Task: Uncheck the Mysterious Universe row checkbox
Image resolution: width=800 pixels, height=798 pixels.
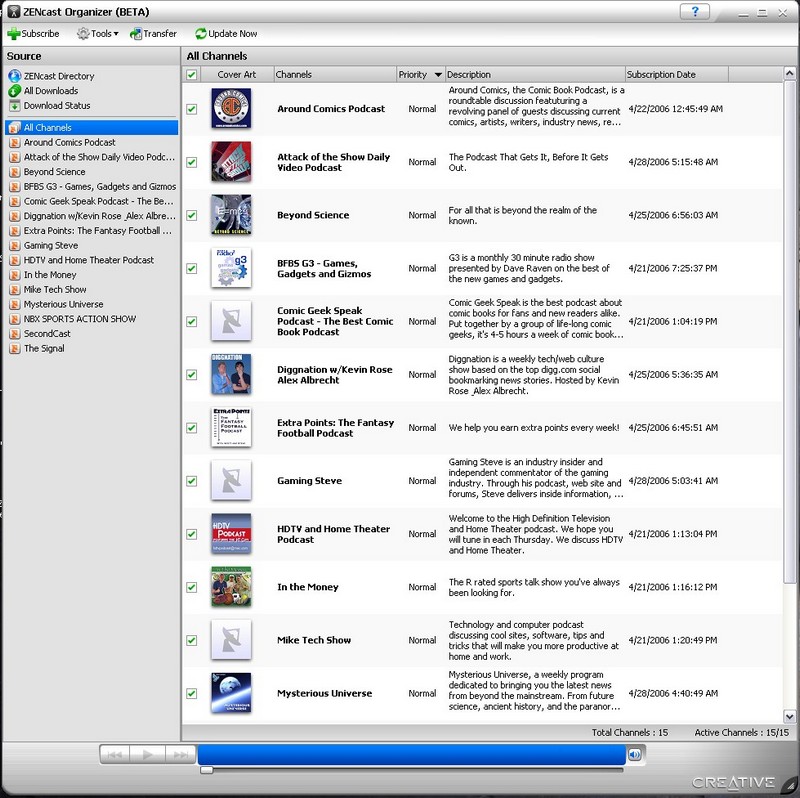Action: coord(191,693)
